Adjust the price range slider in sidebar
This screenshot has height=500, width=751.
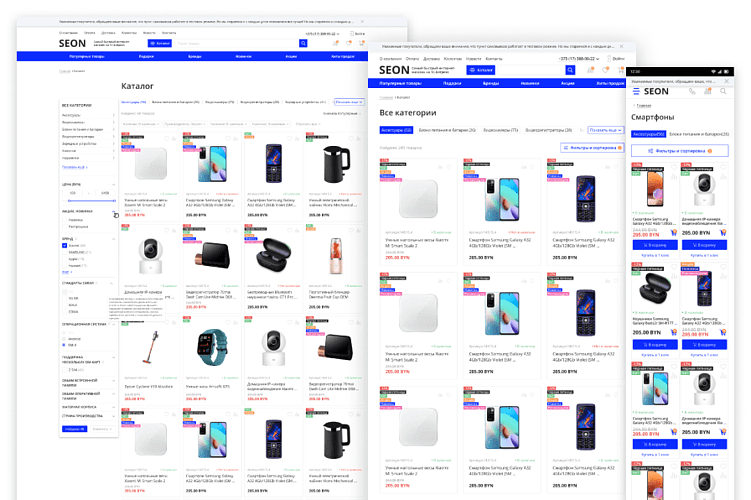pos(88,201)
